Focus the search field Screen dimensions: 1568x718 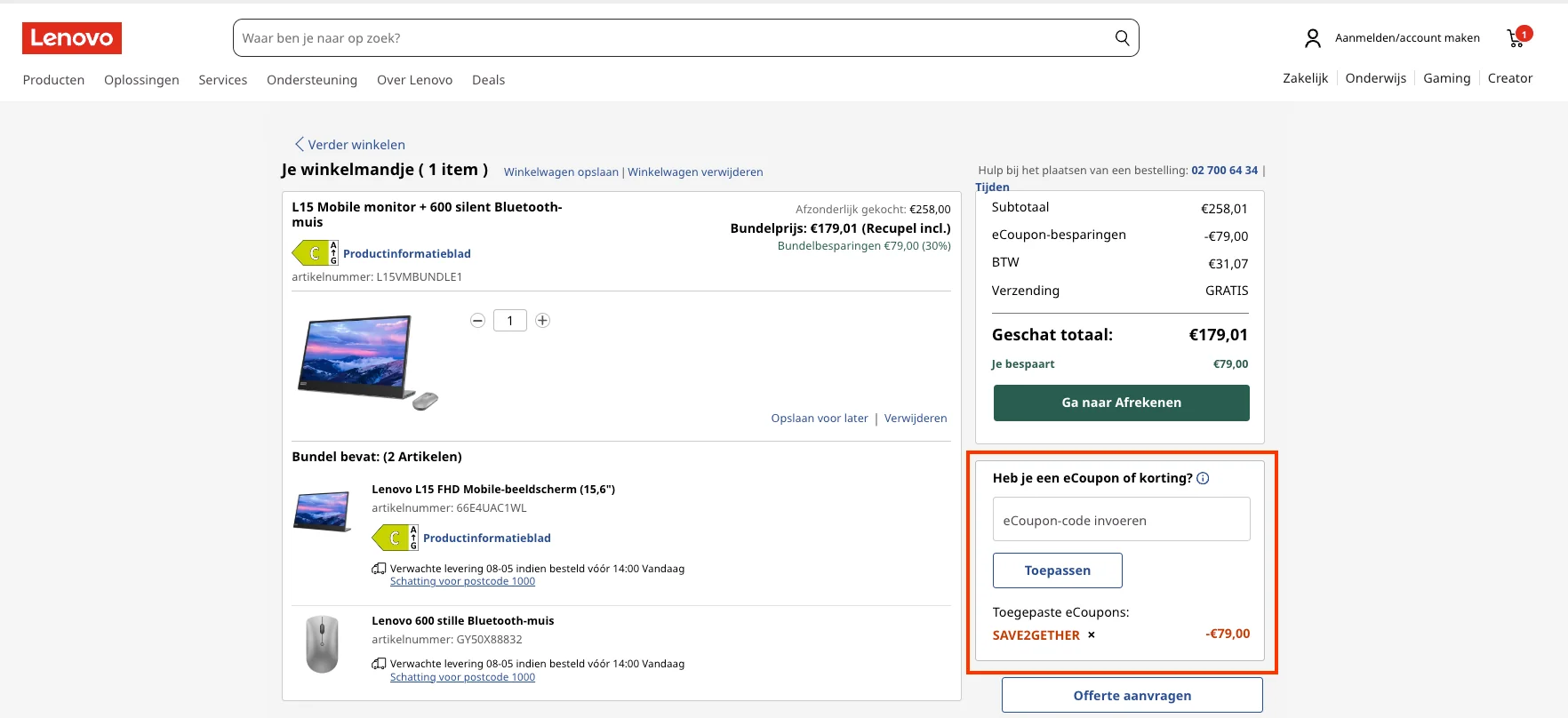[x=685, y=38]
